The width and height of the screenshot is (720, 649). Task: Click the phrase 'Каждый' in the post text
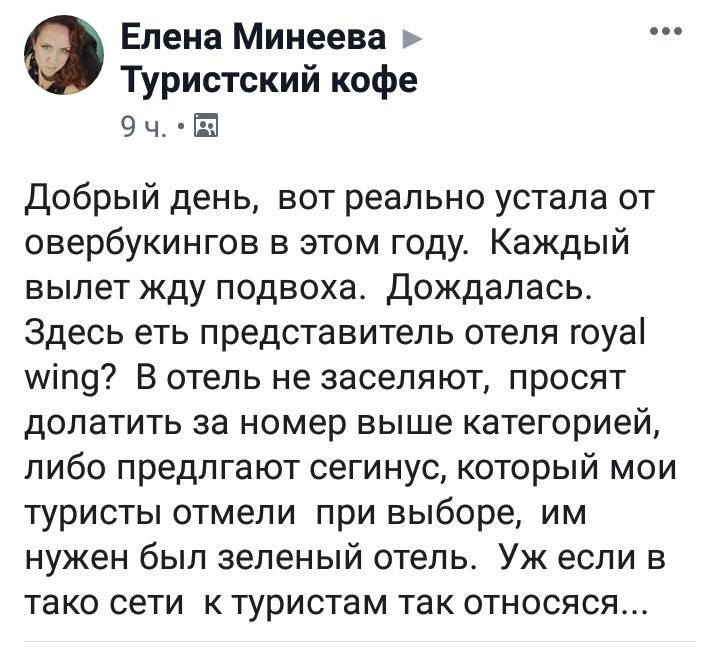click(x=560, y=244)
